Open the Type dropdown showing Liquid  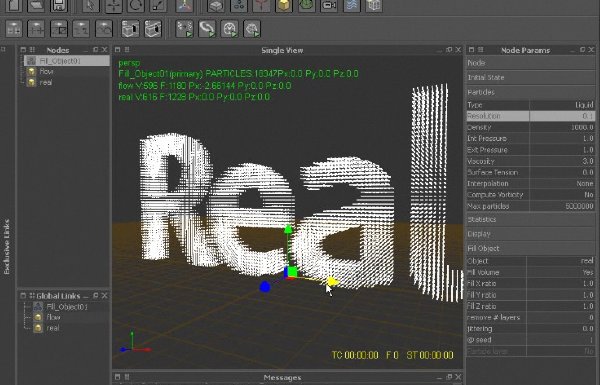tap(562, 105)
